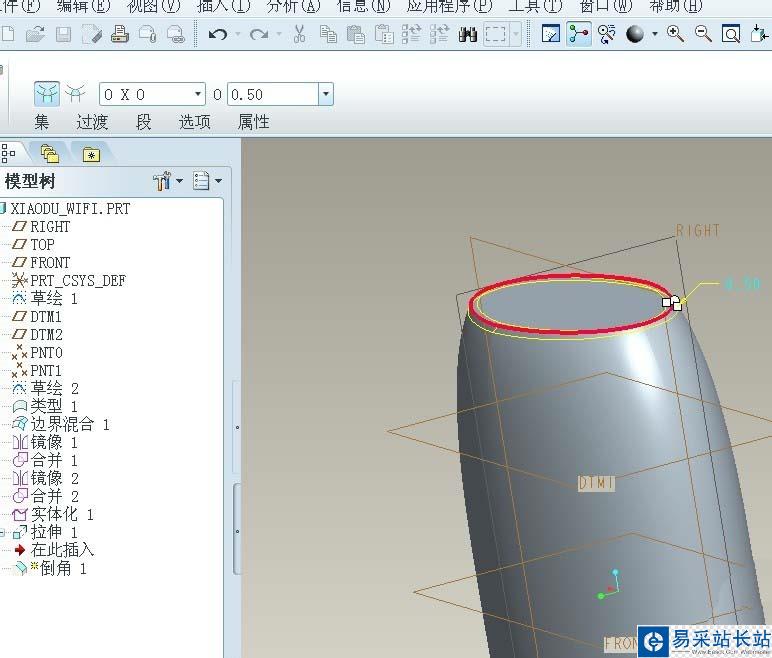
Task: Switch to the 过渡 panel tab
Action: (x=92, y=122)
